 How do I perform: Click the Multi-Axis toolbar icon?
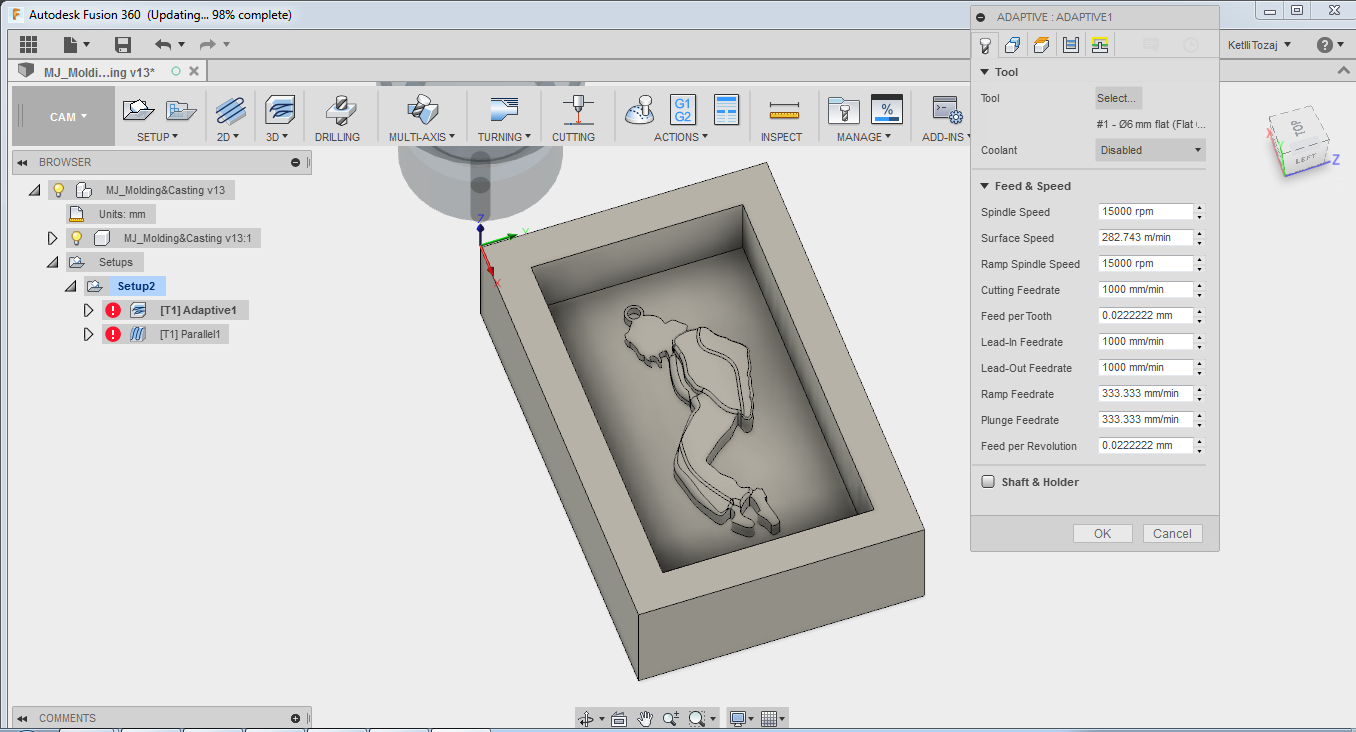[421, 110]
